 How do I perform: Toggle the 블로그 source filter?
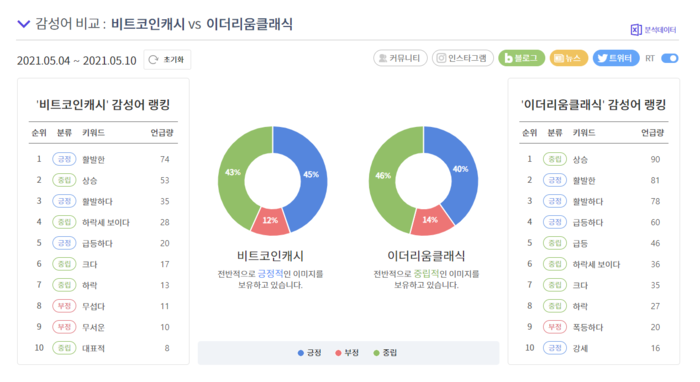tap(521, 58)
